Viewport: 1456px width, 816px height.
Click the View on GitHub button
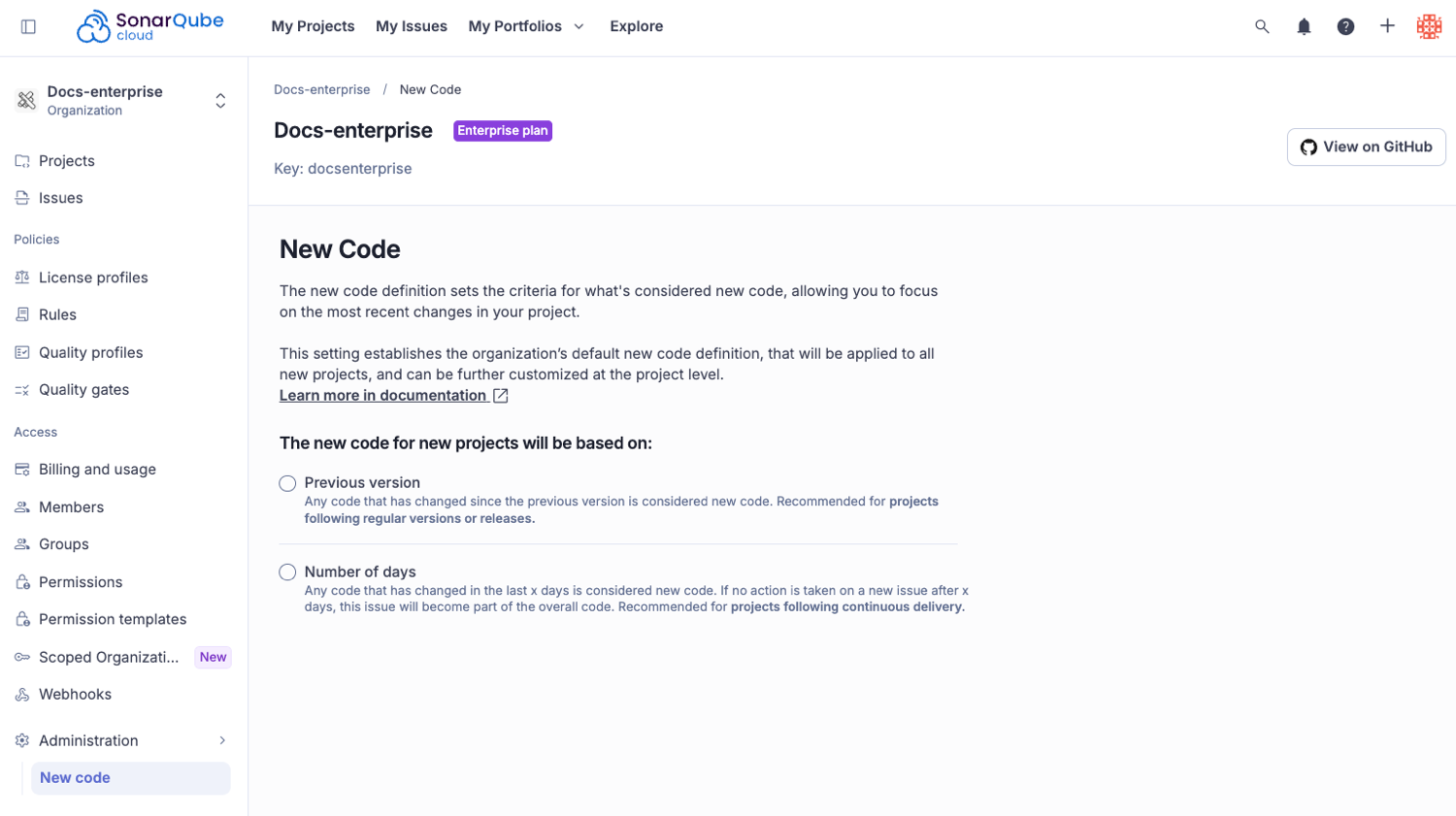pos(1367,147)
